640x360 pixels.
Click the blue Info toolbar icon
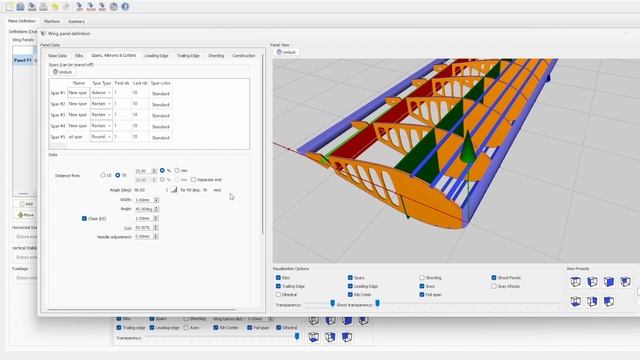pyautogui.click(x=125, y=7)
